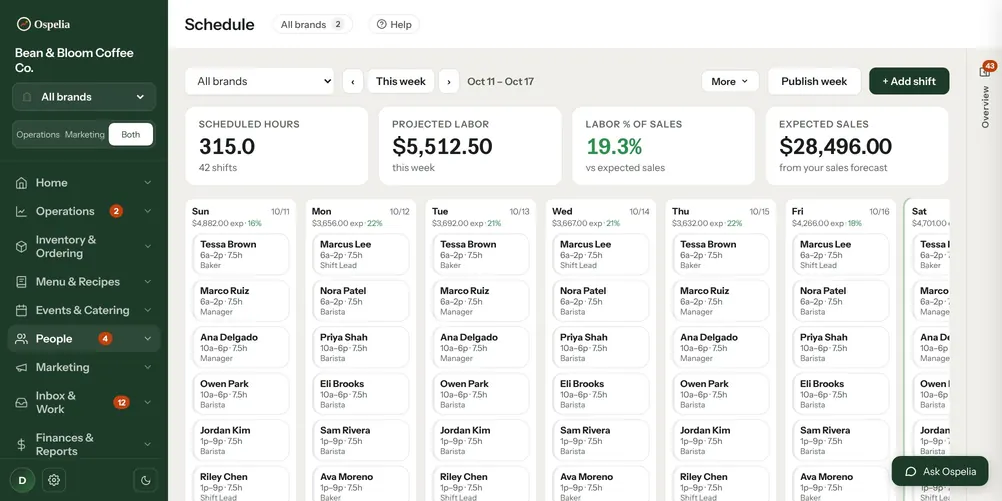The image size is (1002, 501).
Task: Expand the Operations menu chevron
Action: click(148, 212)
